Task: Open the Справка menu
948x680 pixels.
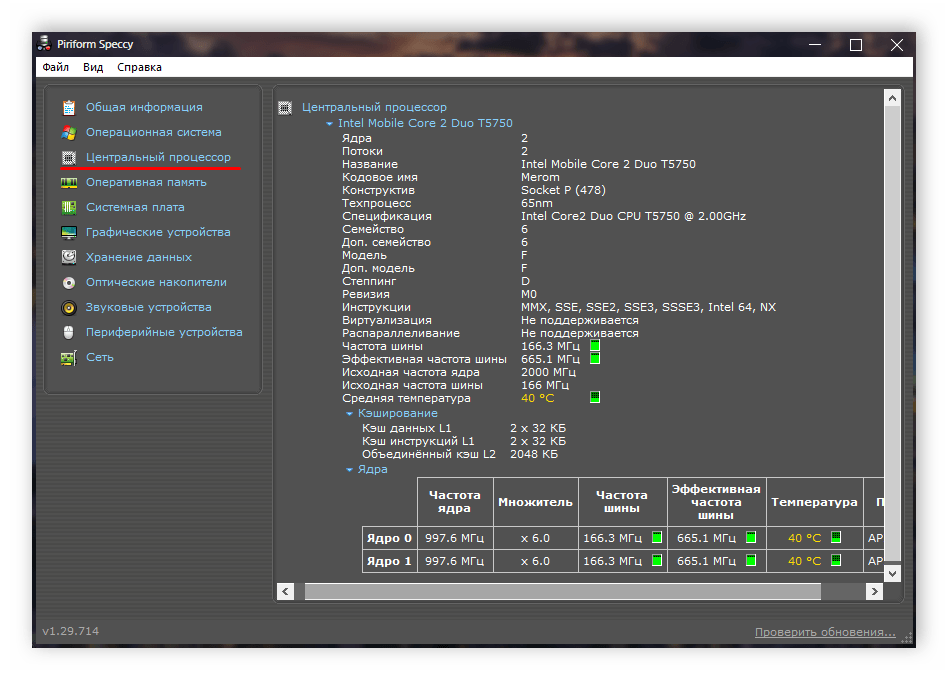Action: 139,67
